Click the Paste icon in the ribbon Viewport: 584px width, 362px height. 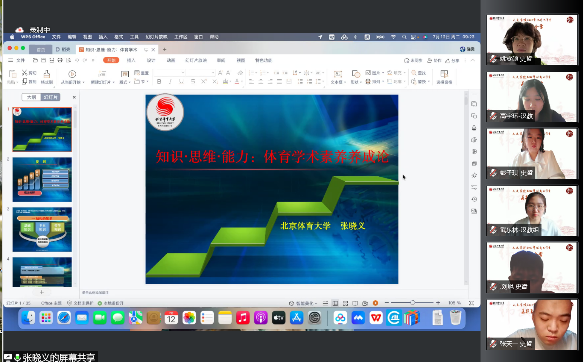pyautogui.click(x=12, y=74)
